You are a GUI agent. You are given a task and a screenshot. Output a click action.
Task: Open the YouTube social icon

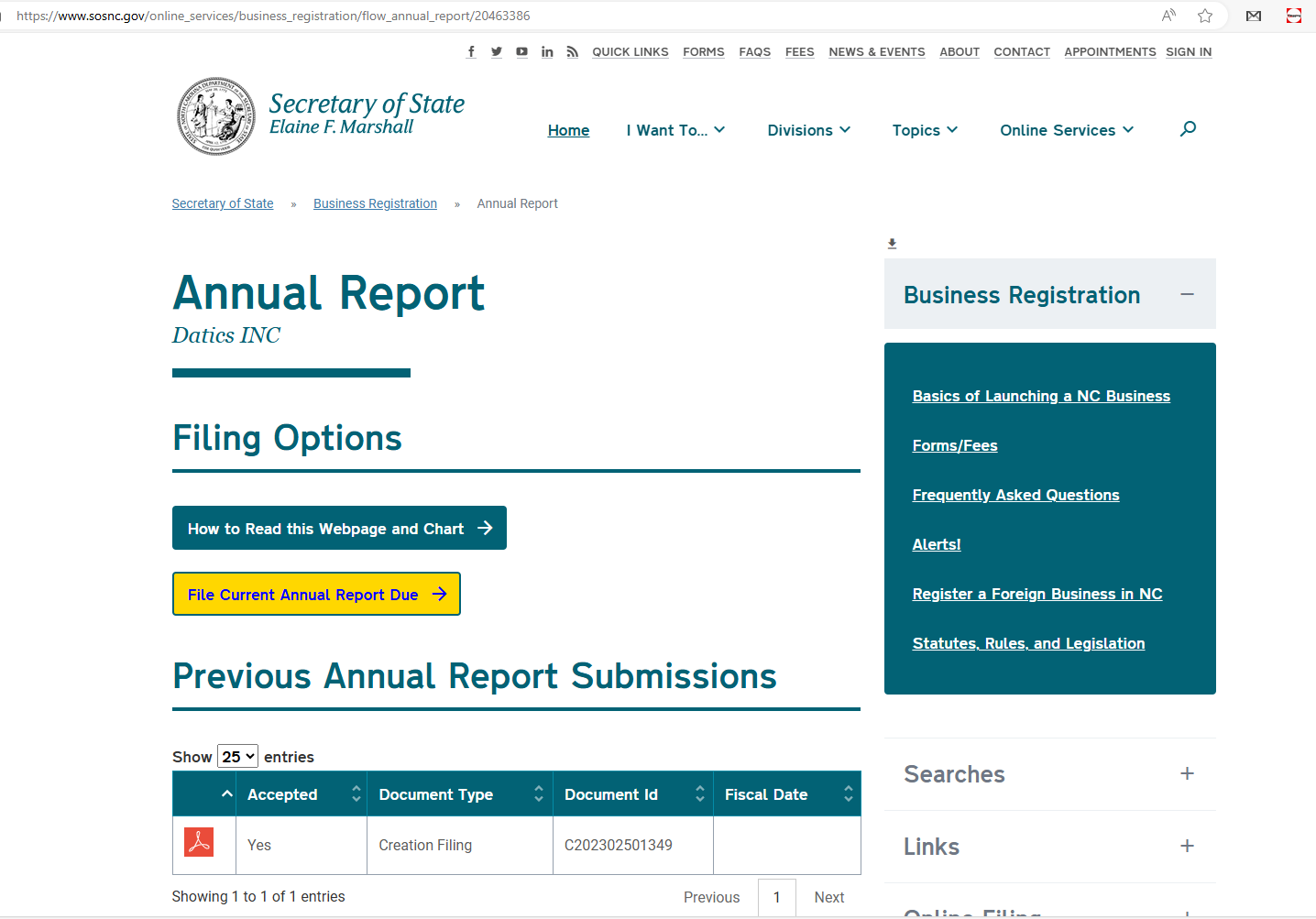521,52
